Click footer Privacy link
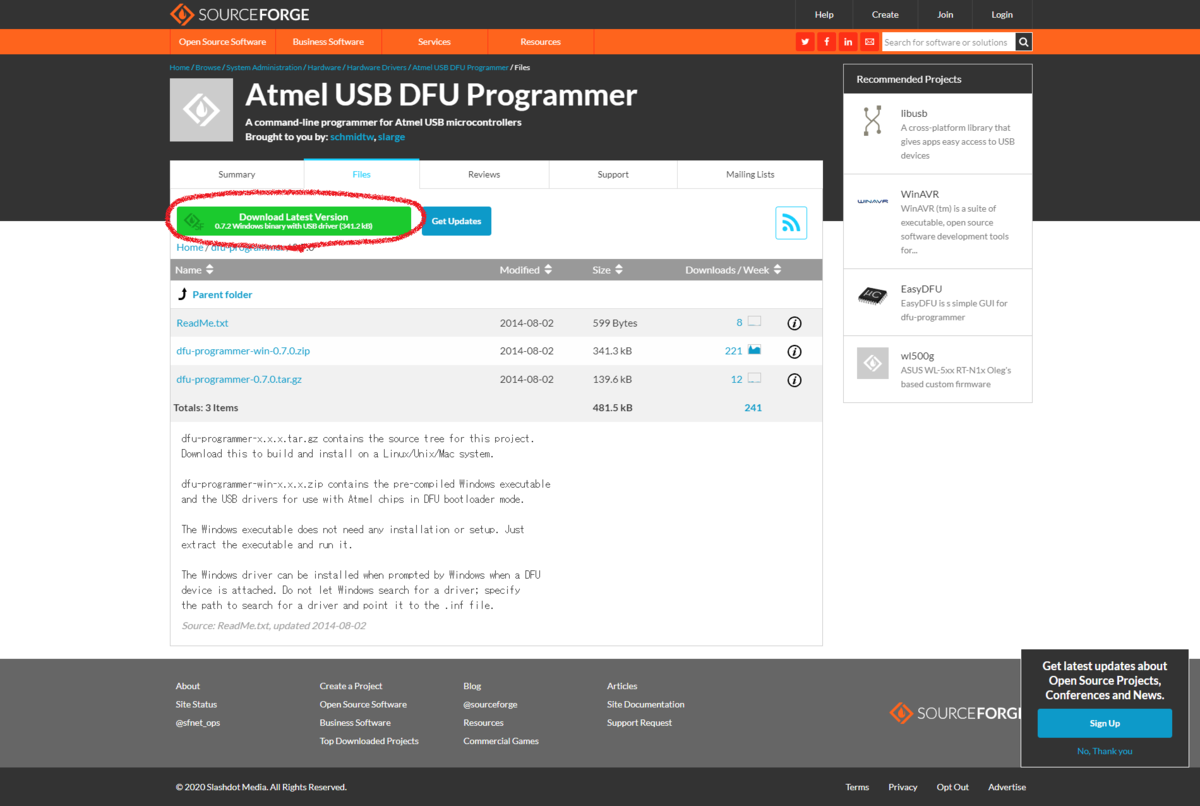Screen dimensions: 1200x806 (903, 787)
